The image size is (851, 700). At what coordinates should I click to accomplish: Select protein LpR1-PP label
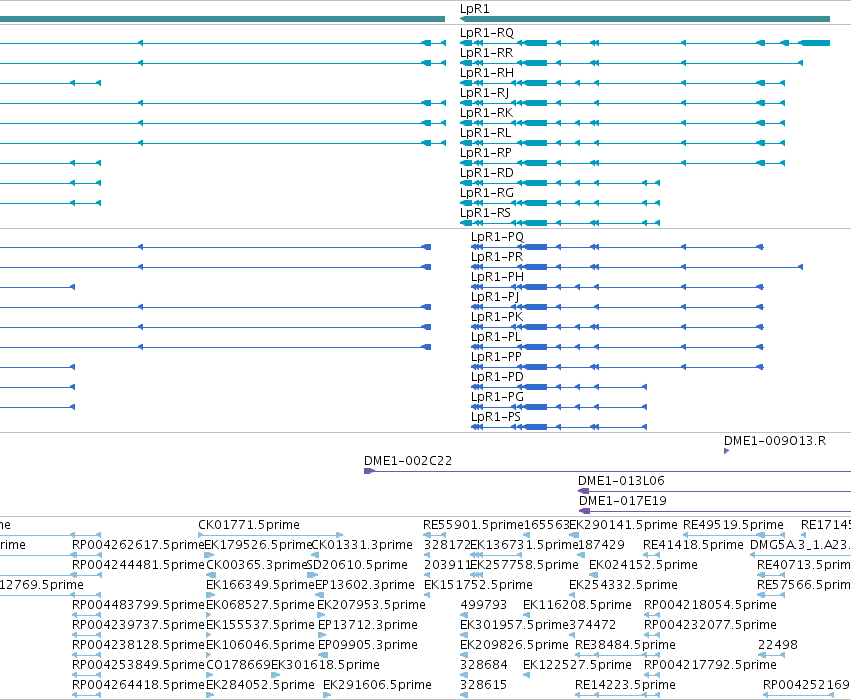point(496,358)
